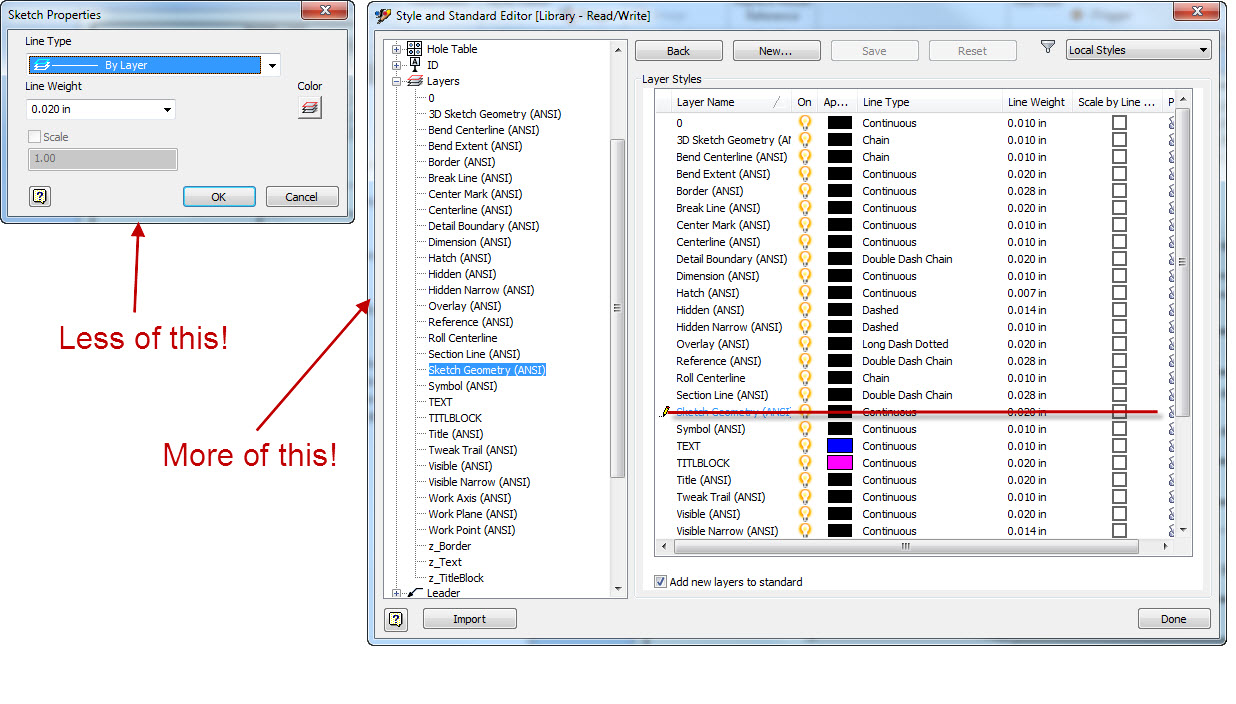Image resolution: width=1236 pixels, height=704 pixels.
Task: Click the pencil edit icon on Sketch Geometry row
Action: pos(665,411)
